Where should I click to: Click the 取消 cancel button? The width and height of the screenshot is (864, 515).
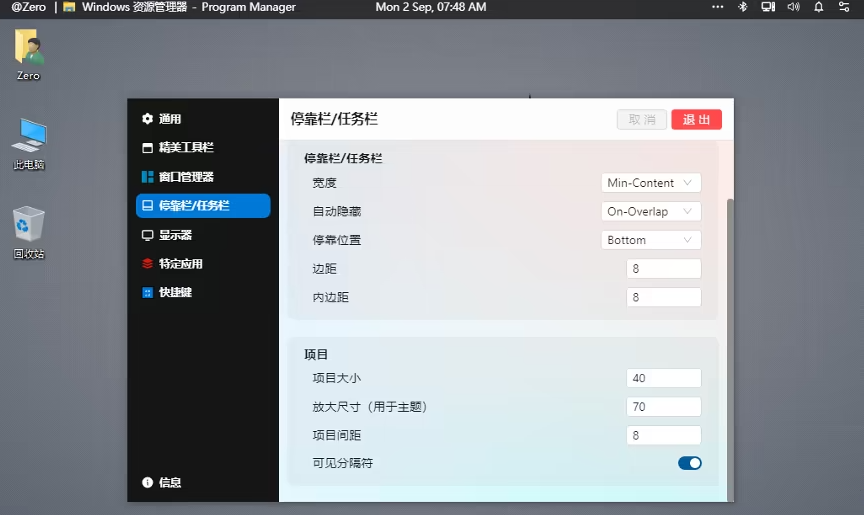pos(641,120)
